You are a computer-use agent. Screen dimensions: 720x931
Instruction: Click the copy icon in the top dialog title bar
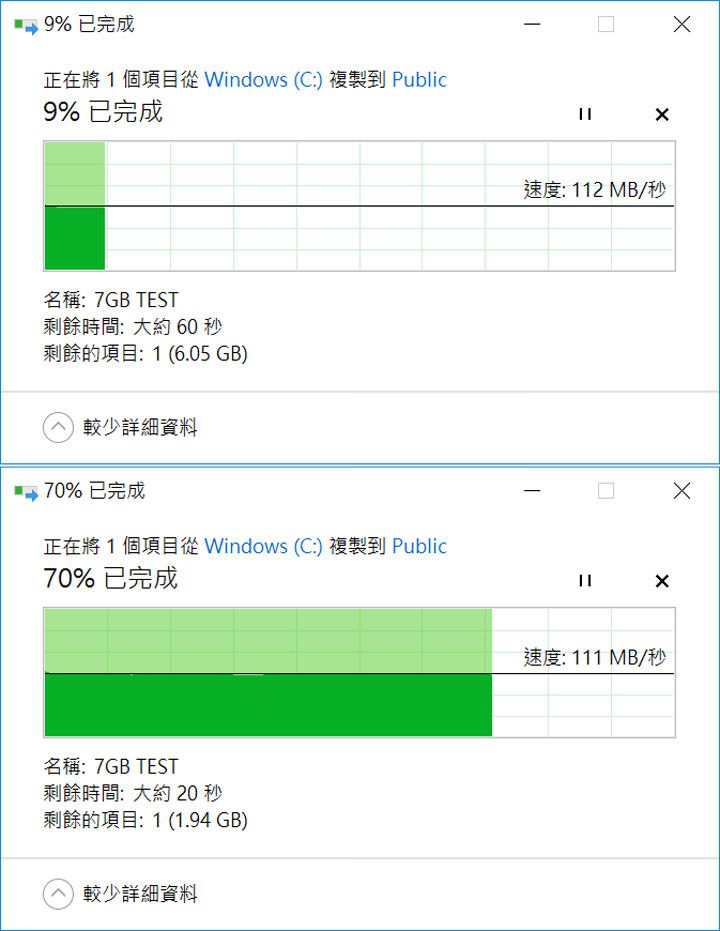click(22, 23)
